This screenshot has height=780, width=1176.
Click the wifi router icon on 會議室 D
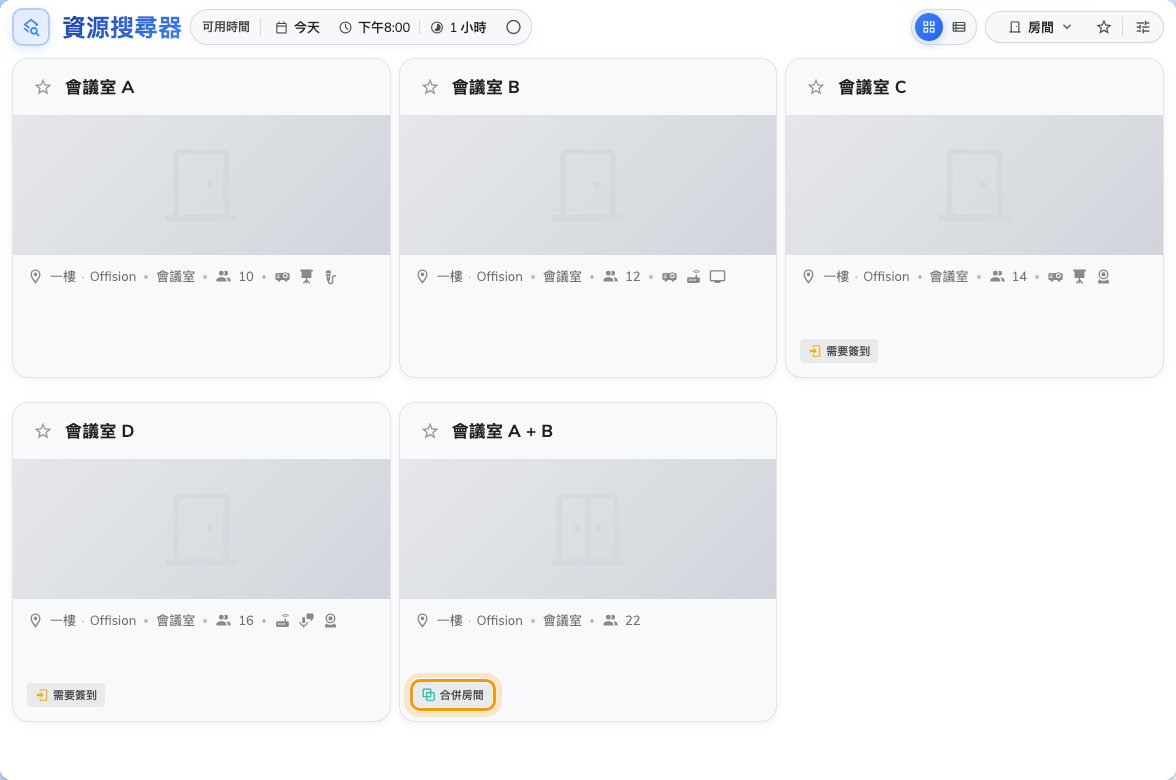click(283, 620)
